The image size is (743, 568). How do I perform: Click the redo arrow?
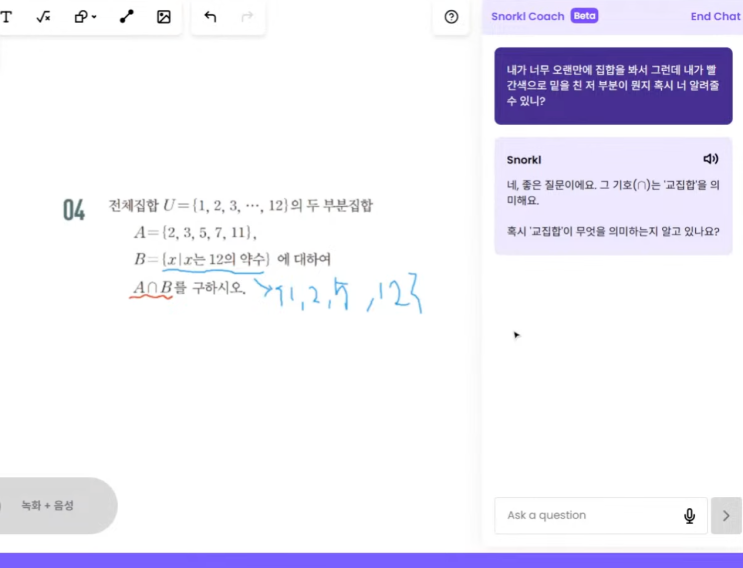click(x=247, y=17)
